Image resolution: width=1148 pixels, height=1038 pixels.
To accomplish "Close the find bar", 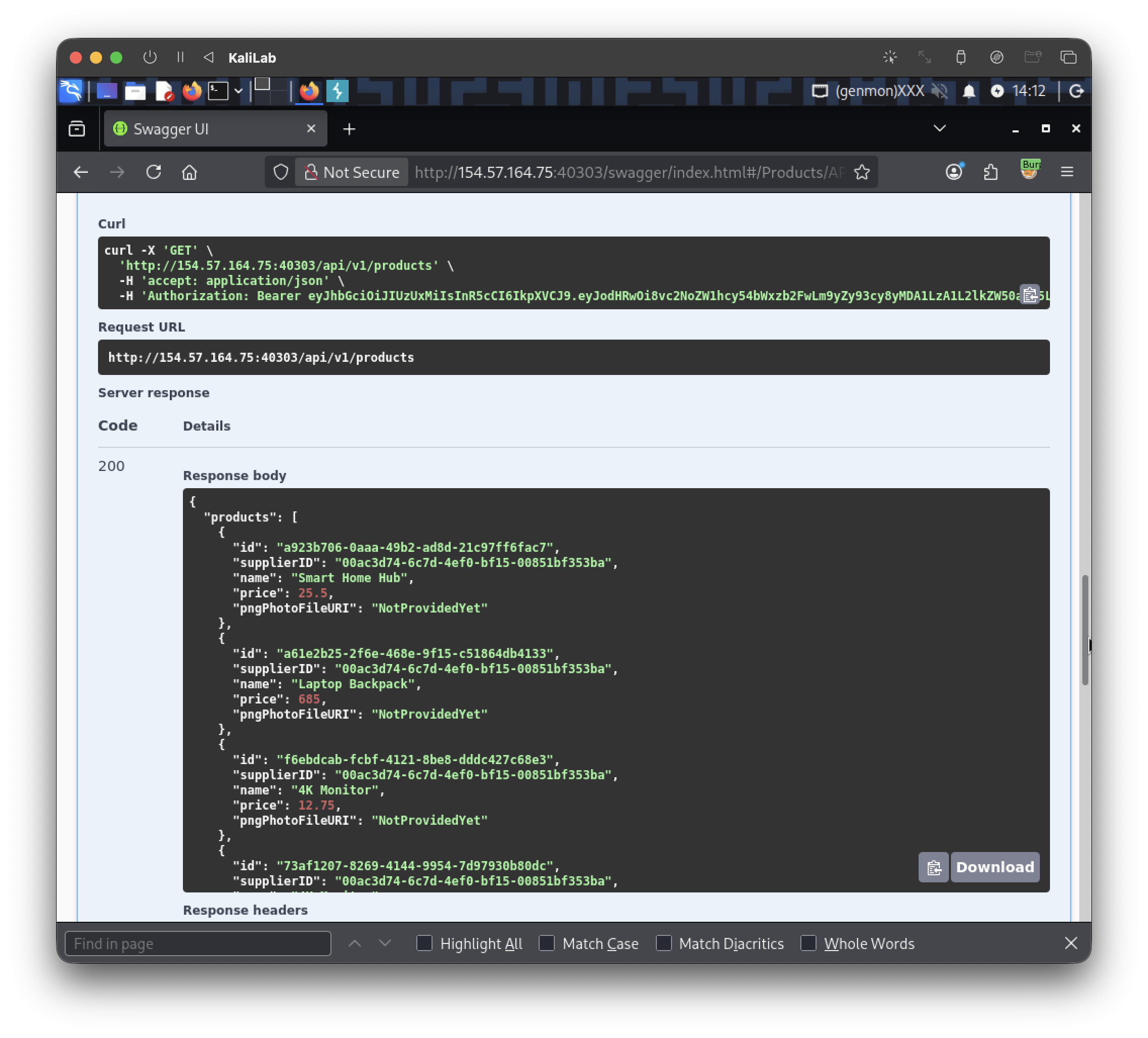I will (x=1071, y=943).
